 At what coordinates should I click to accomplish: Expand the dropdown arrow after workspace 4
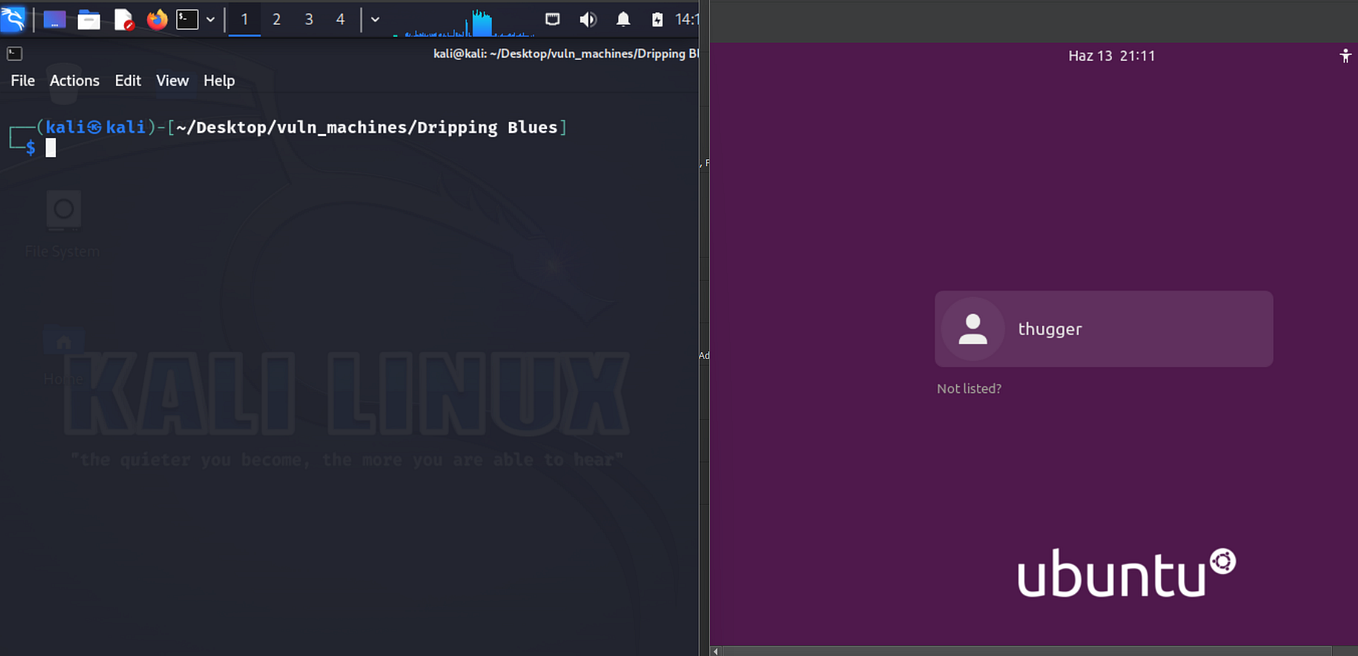pos(375,19)
